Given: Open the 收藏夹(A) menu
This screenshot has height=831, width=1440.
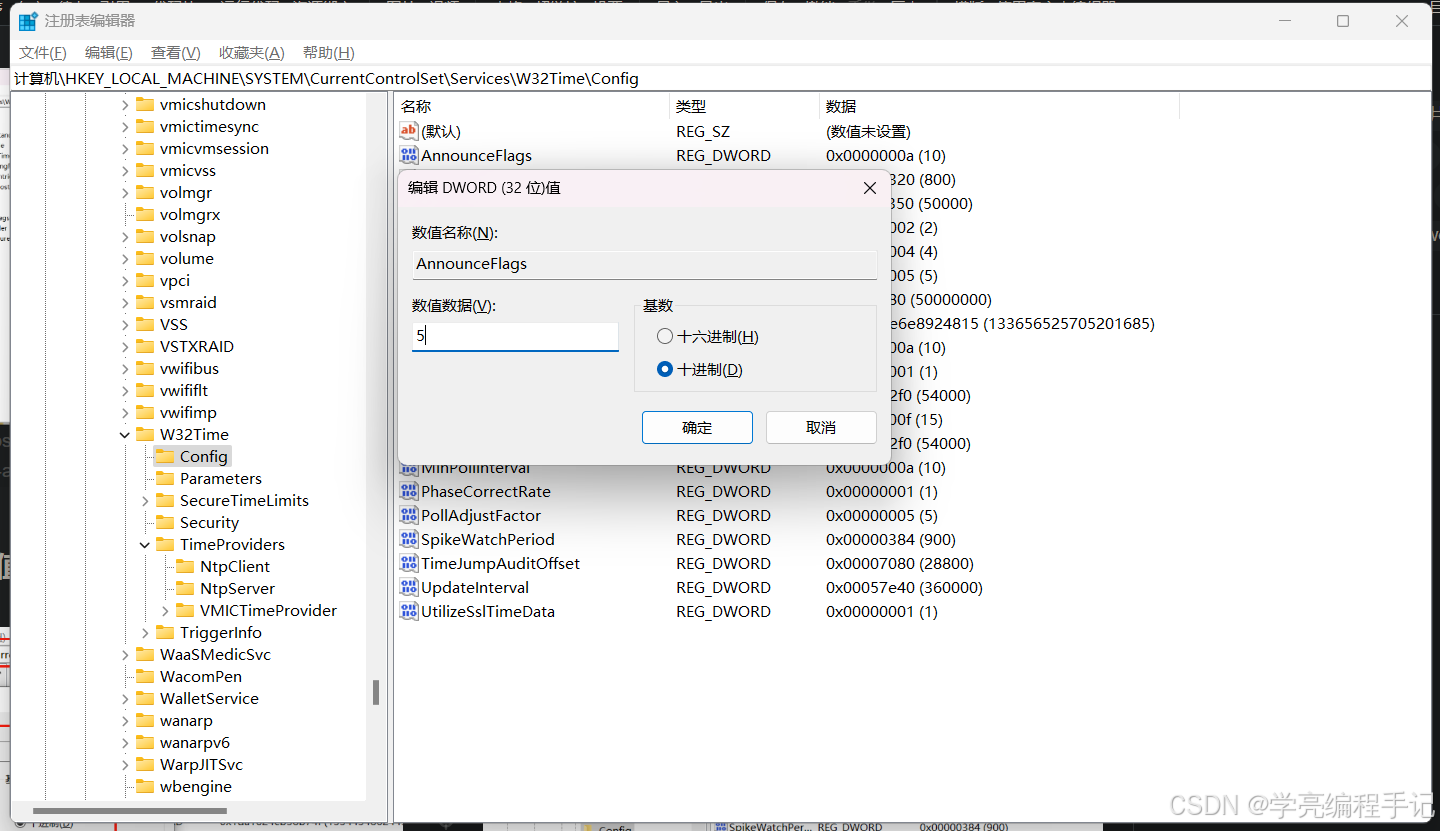Looking at the screenshot, I should [x=252, y=53].
